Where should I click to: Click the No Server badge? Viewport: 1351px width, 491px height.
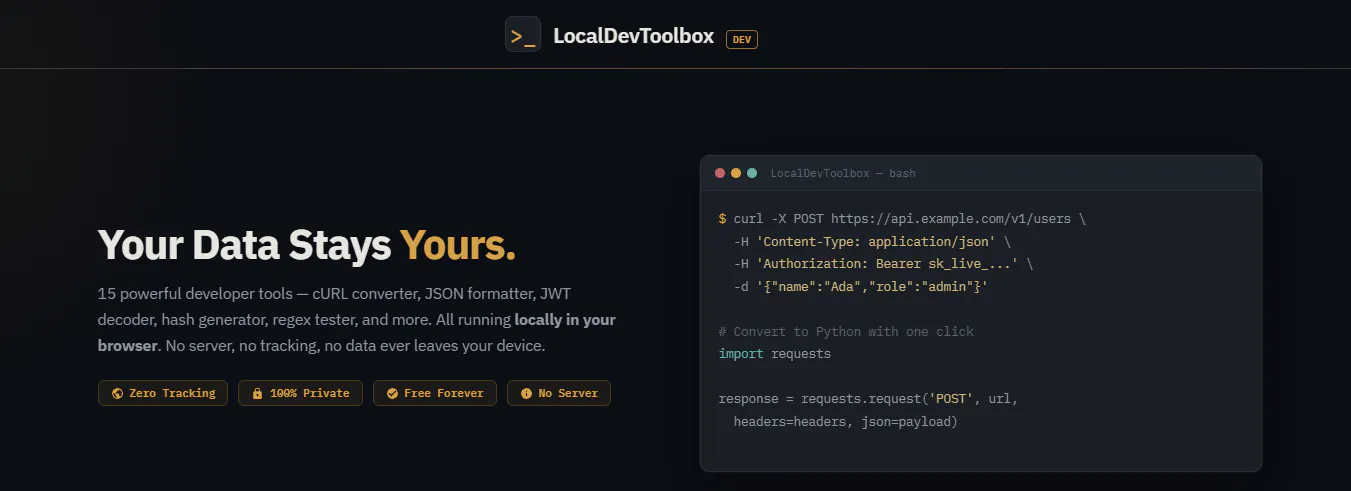(x=559, y=393)
